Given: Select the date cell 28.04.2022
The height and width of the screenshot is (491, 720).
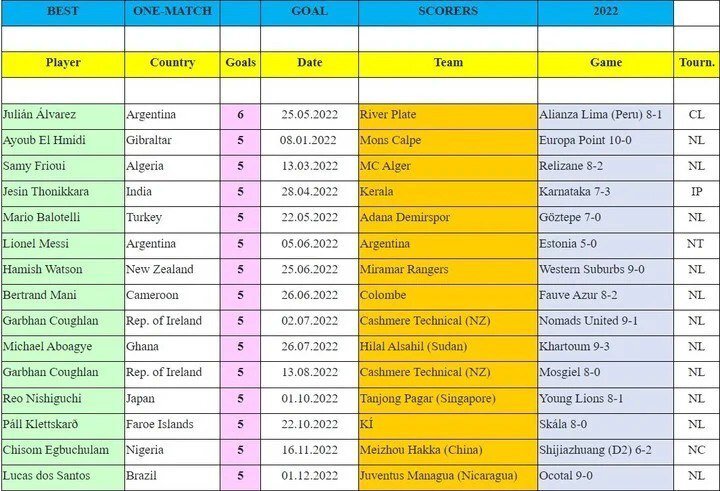Looking at the screenshot, I should (x=309, y=192).
